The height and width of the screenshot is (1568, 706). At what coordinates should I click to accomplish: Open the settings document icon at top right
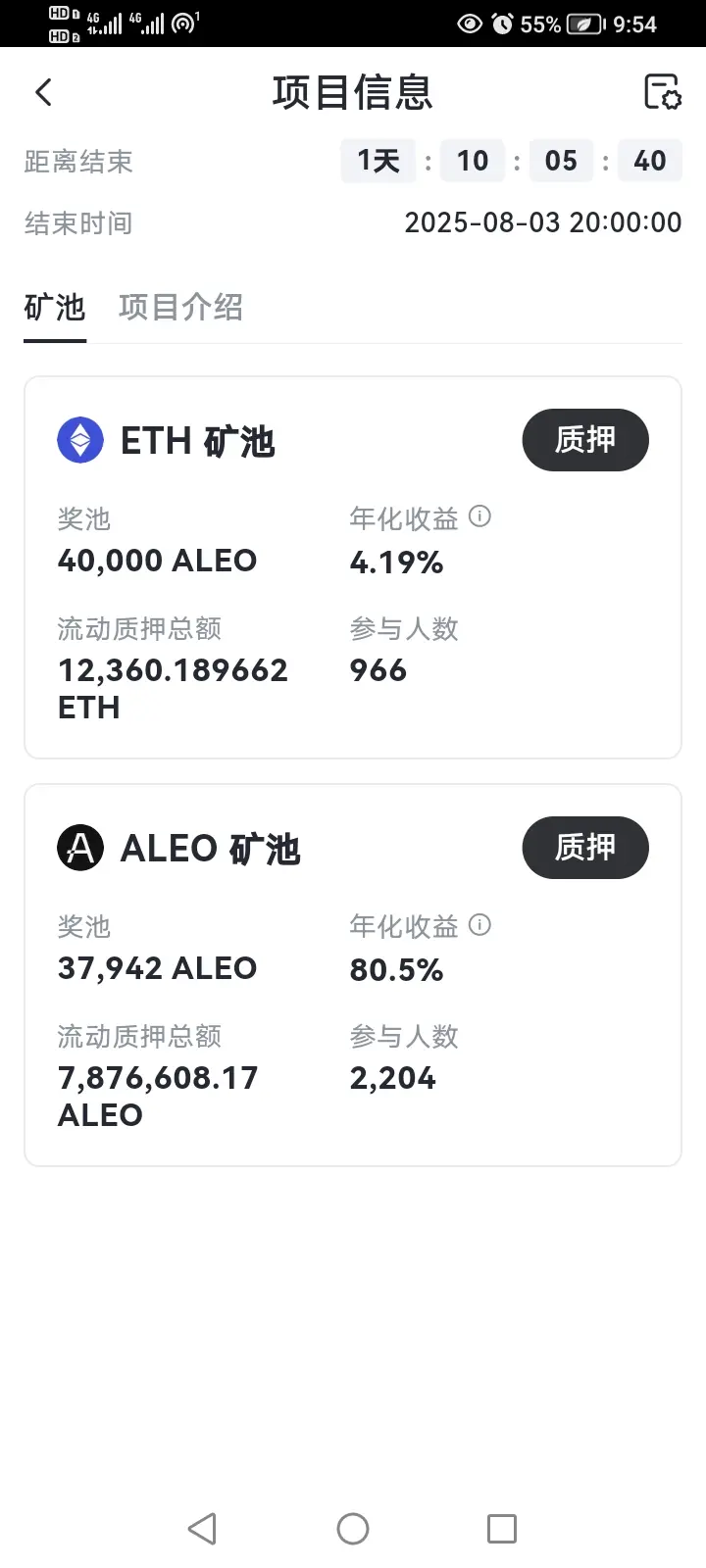click(x=662, y=92)
